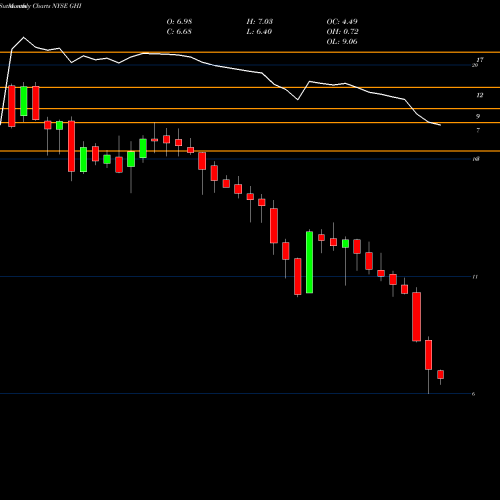Click the peak of the white line

click(23, 37)
